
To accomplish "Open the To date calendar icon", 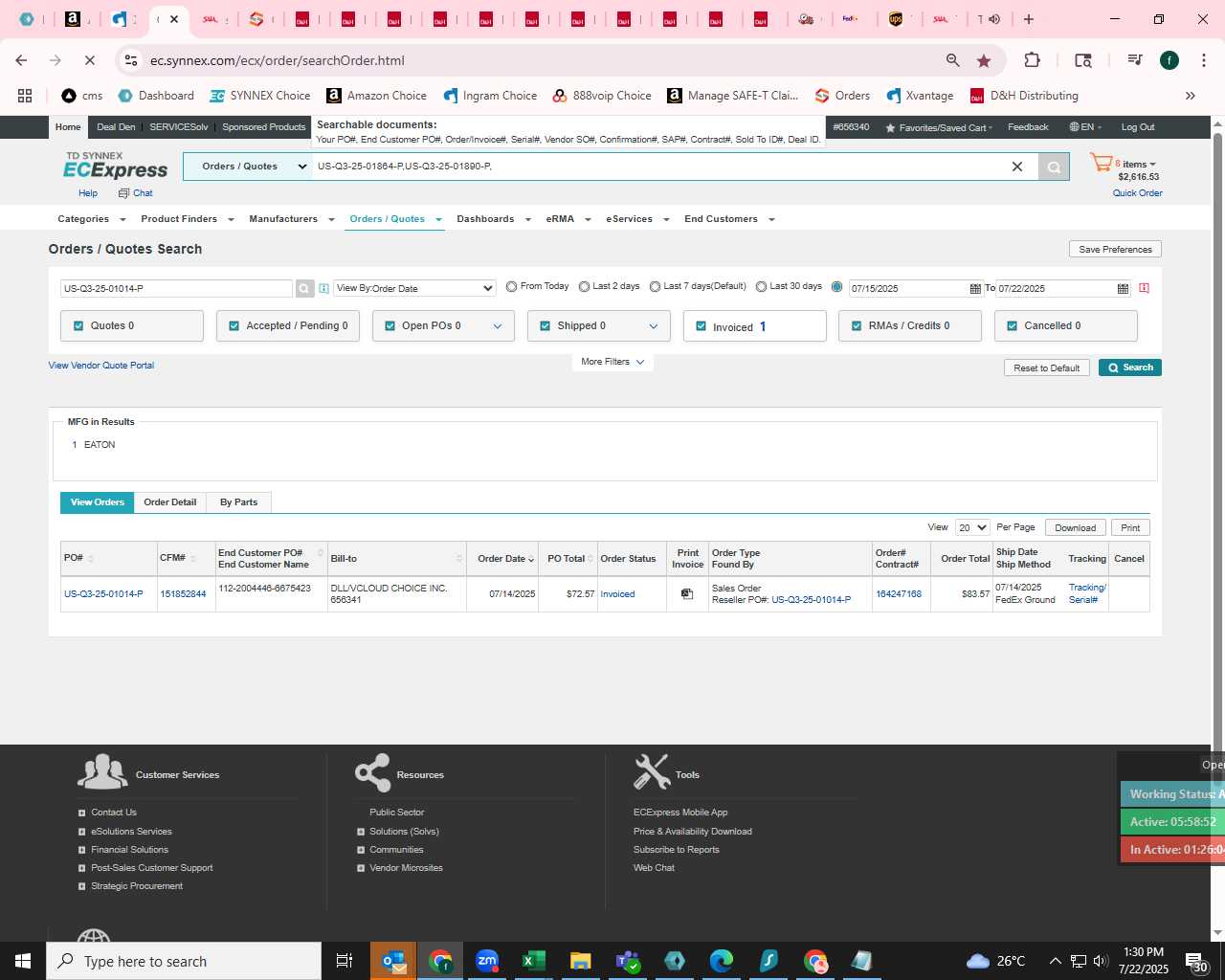I will (1123, 288).
